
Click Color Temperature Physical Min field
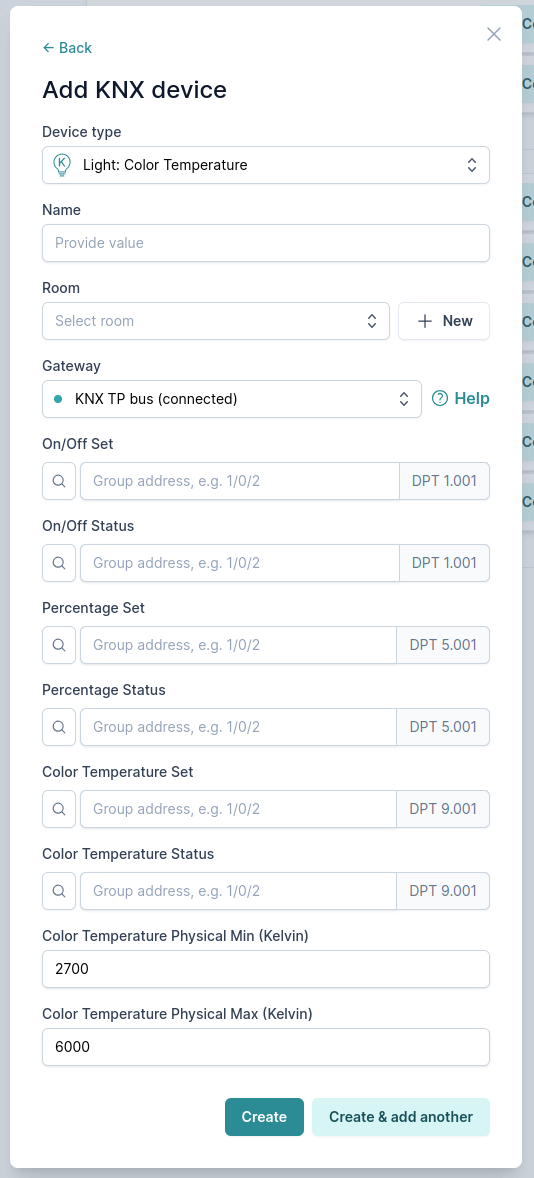[266, 969]
